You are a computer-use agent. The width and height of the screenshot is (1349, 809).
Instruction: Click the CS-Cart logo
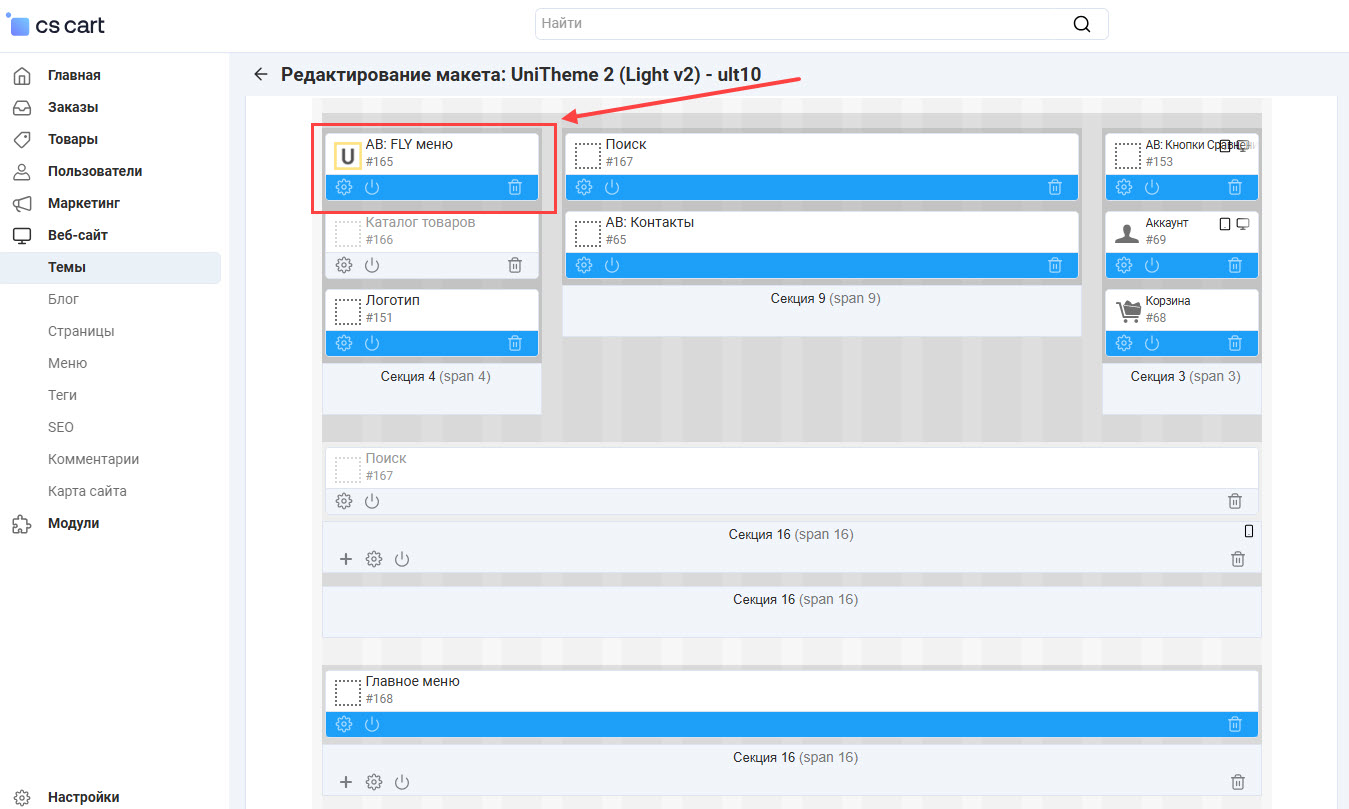pyautogui.click(x=56, y=25)
